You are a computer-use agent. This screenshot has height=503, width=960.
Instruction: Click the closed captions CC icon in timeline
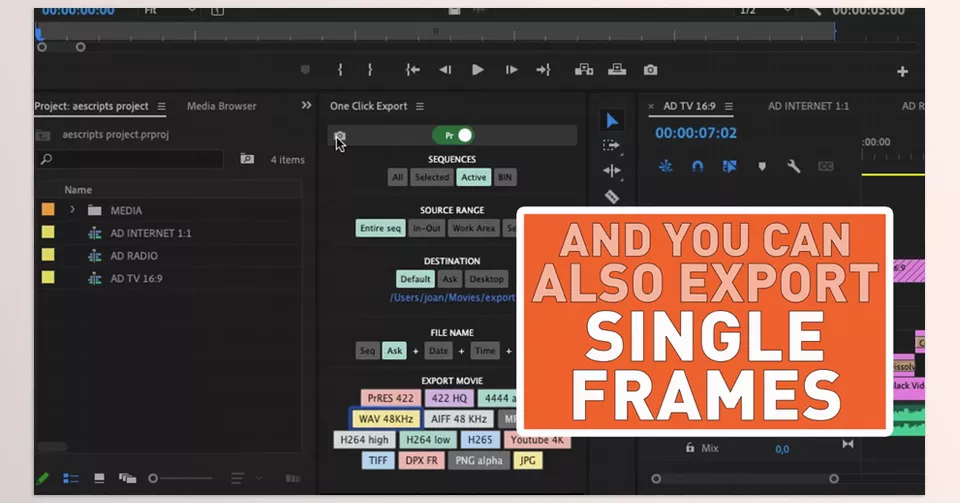pyautogui.click(x=825, y=166)
